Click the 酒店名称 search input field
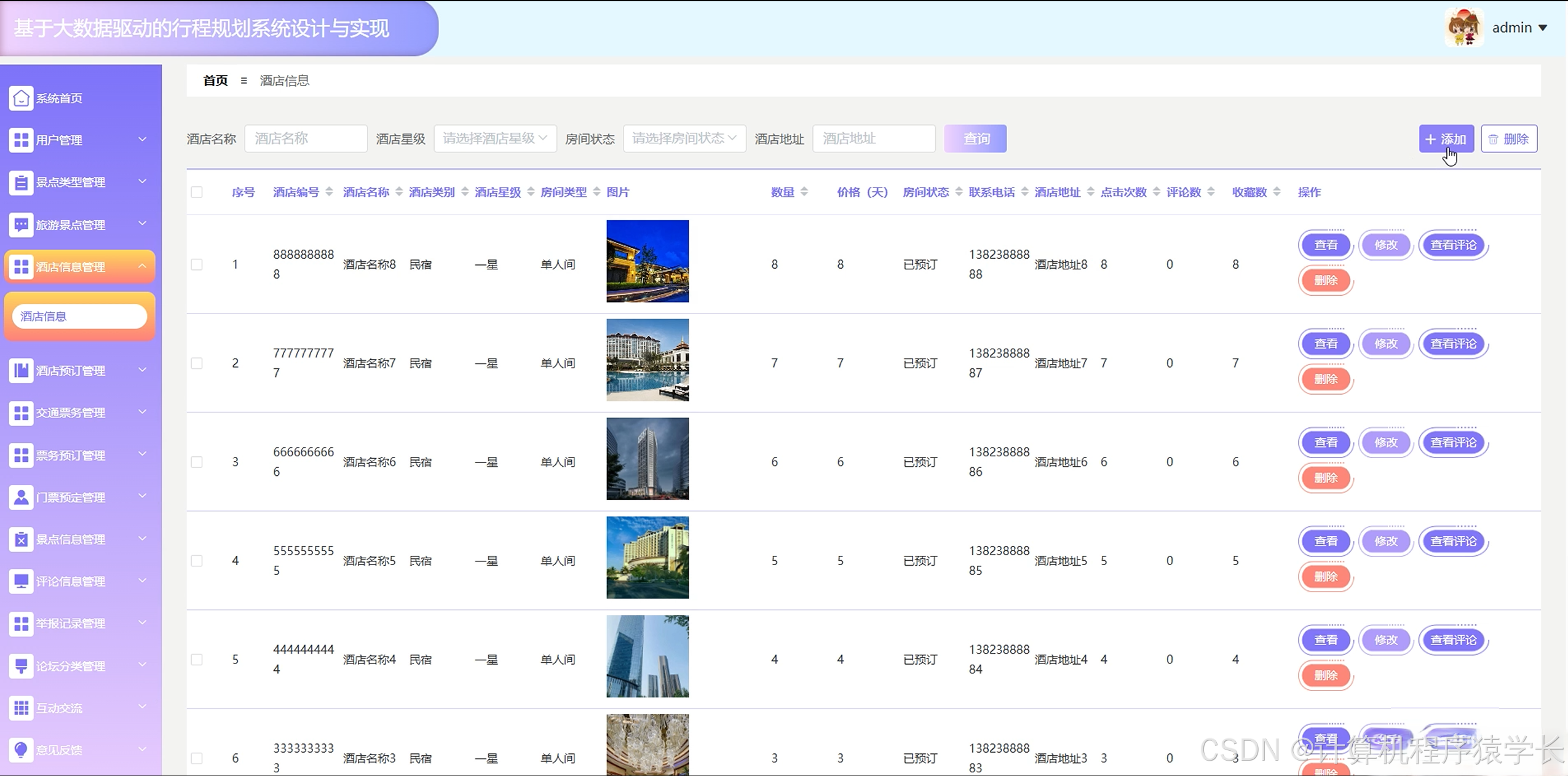1568x776 pixels. click(x=306, y=139)
